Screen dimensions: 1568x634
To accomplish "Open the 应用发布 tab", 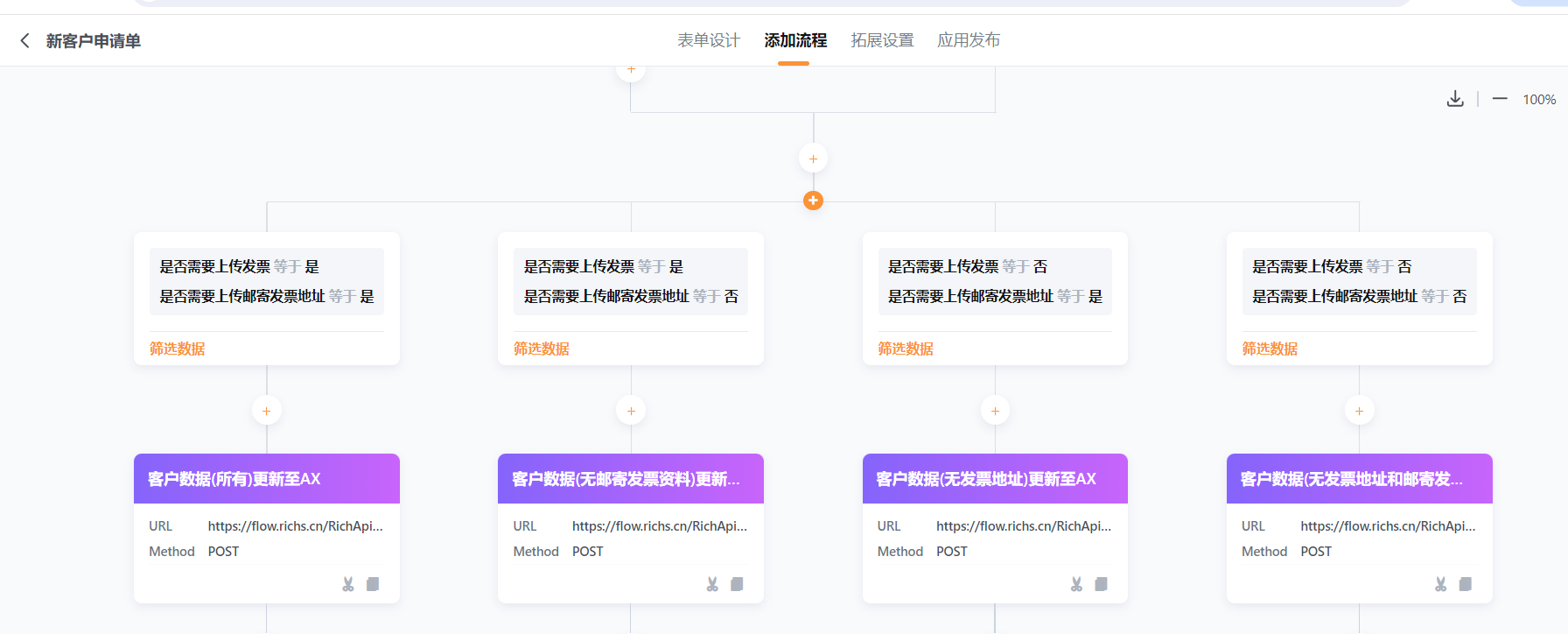I will [969, 40].
